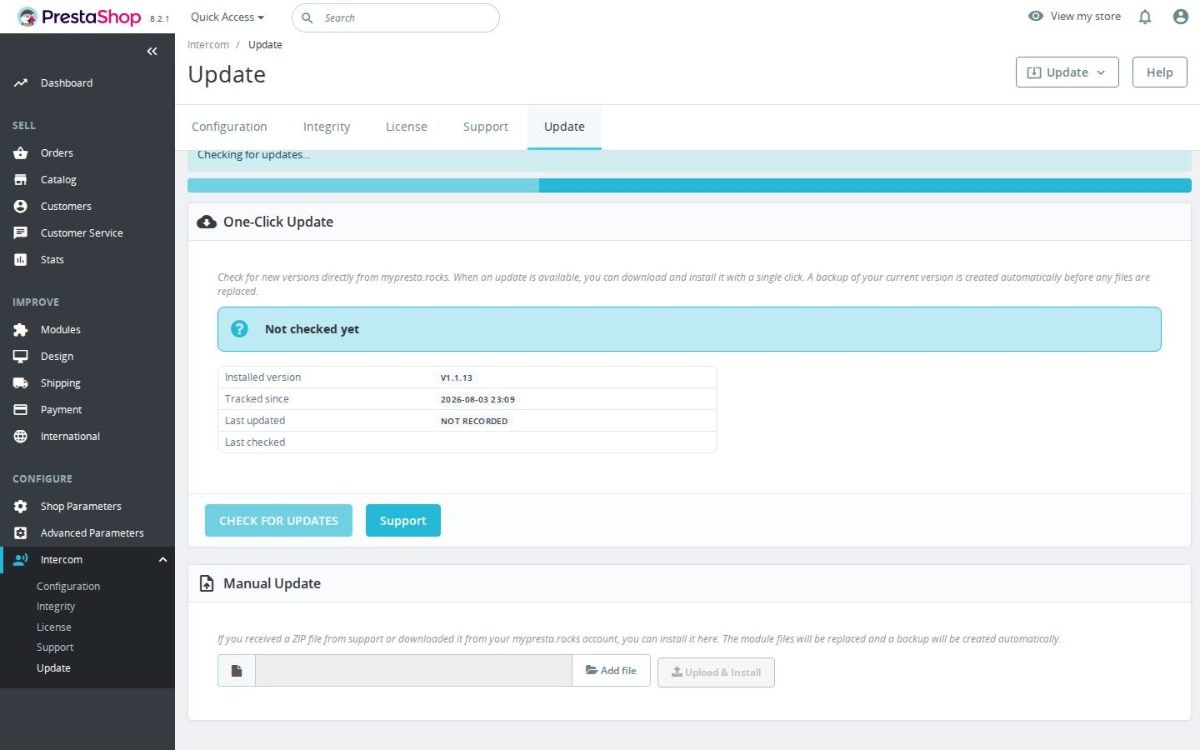This screenshot has height=750, width=1200.
Task: Click the Design monitor icon
Action: pos(20,356)
